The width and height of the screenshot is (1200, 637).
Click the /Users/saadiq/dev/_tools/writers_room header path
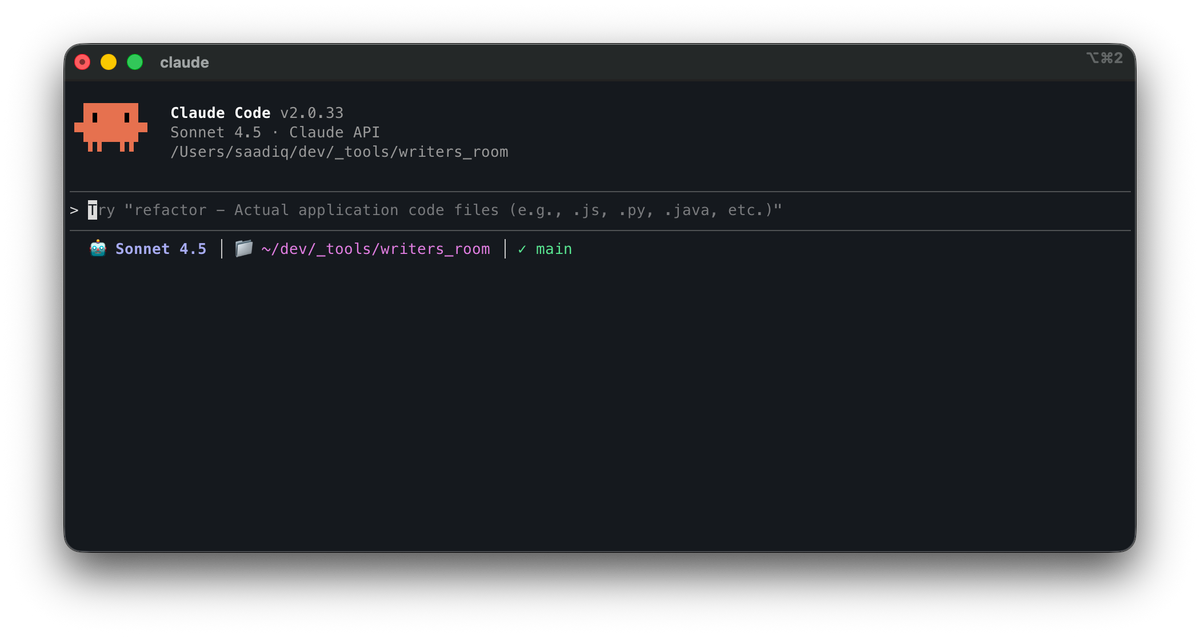339,152
